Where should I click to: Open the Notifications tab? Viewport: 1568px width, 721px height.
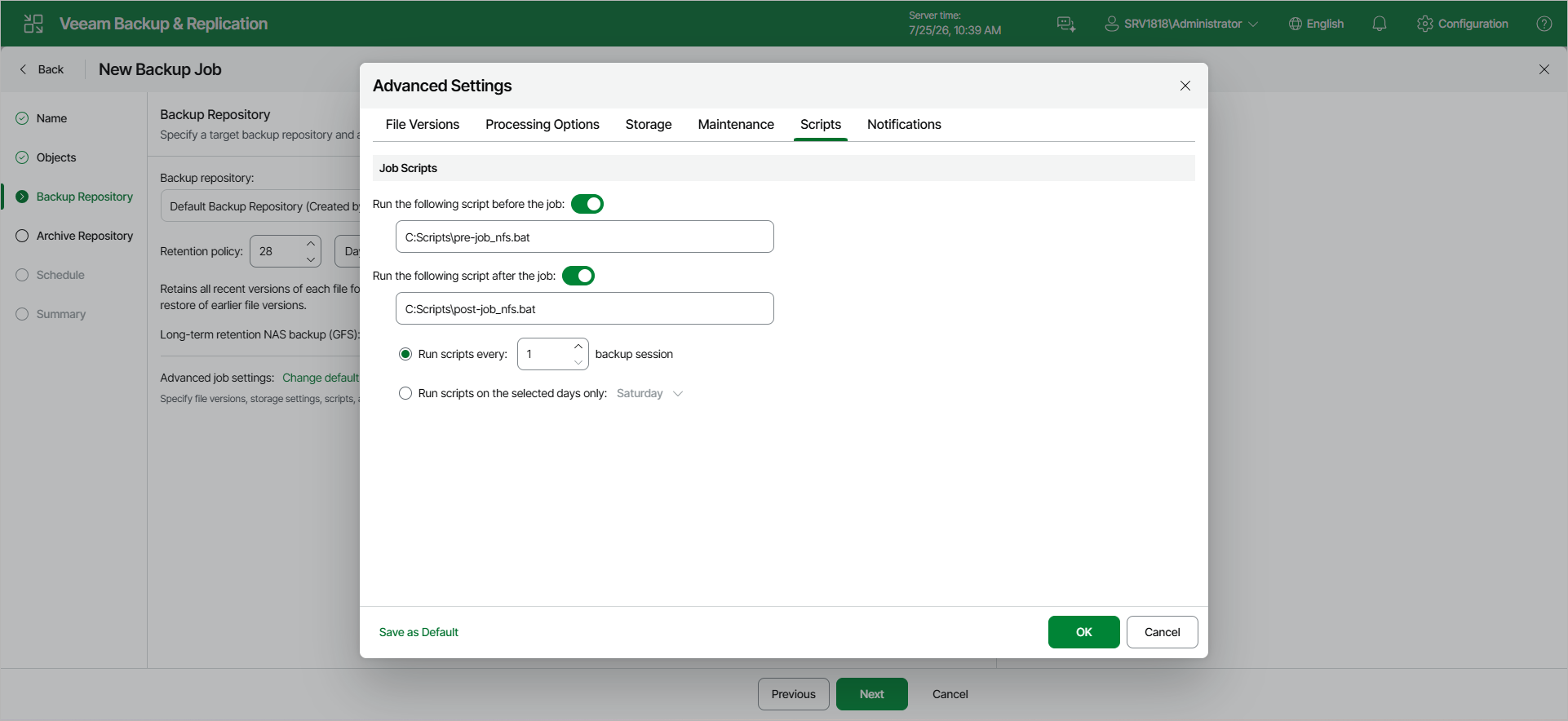[x=904, y=124]
